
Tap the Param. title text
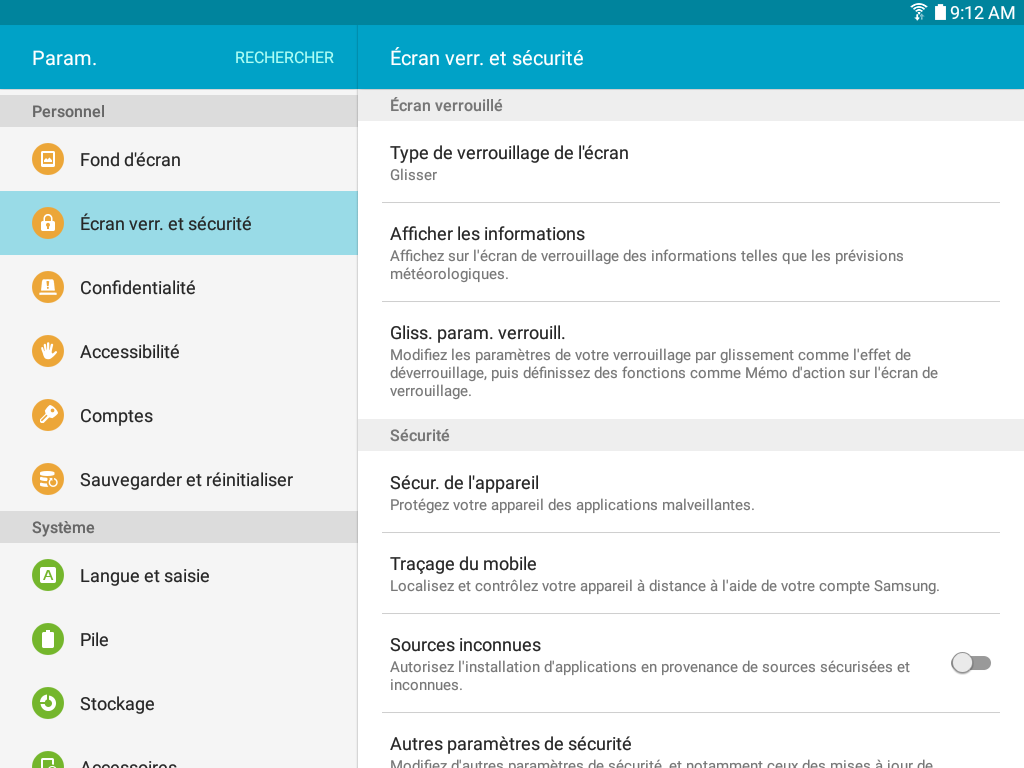tap(64, 57)
